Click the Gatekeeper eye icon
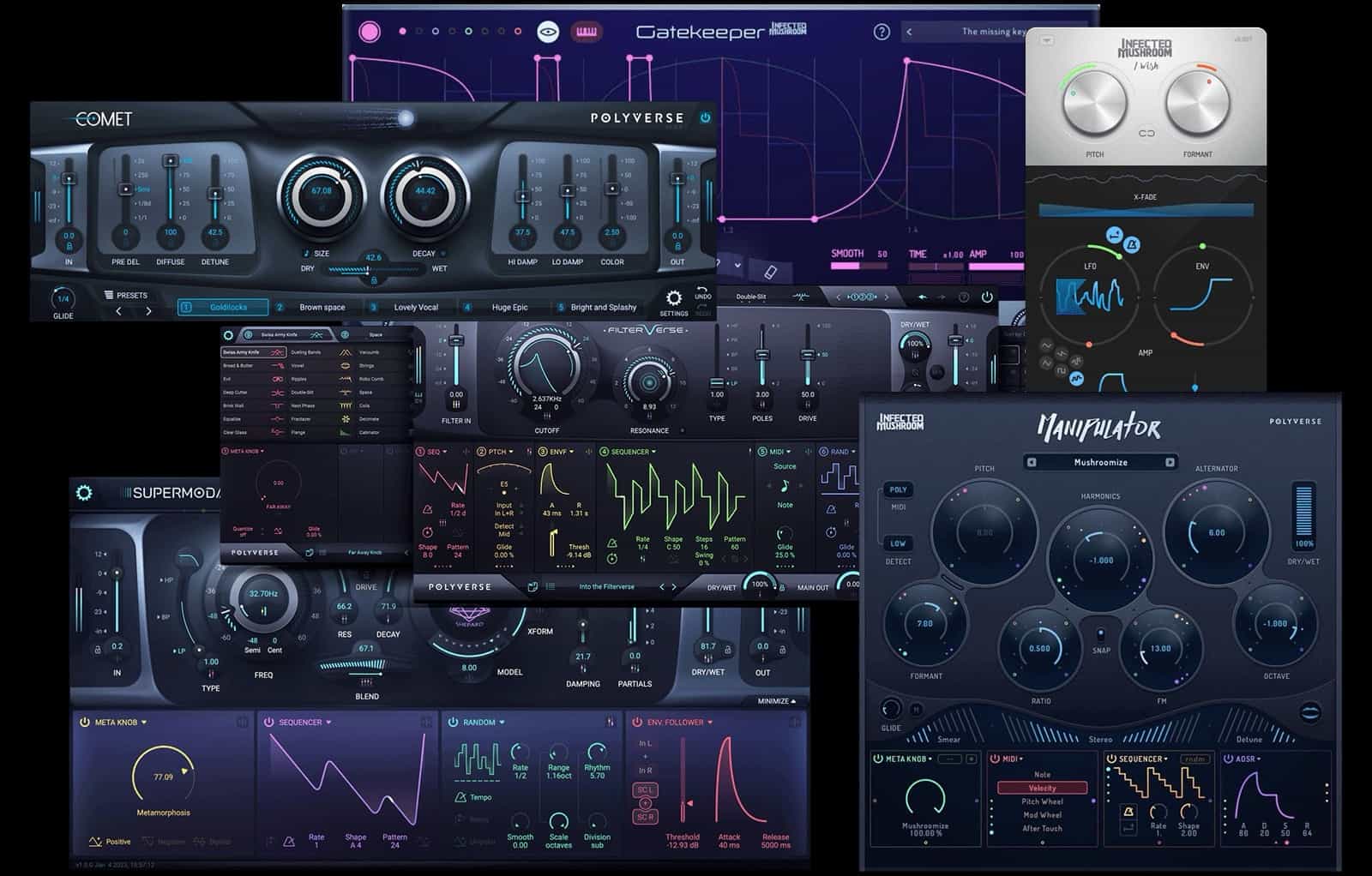 tap(548, 32)
